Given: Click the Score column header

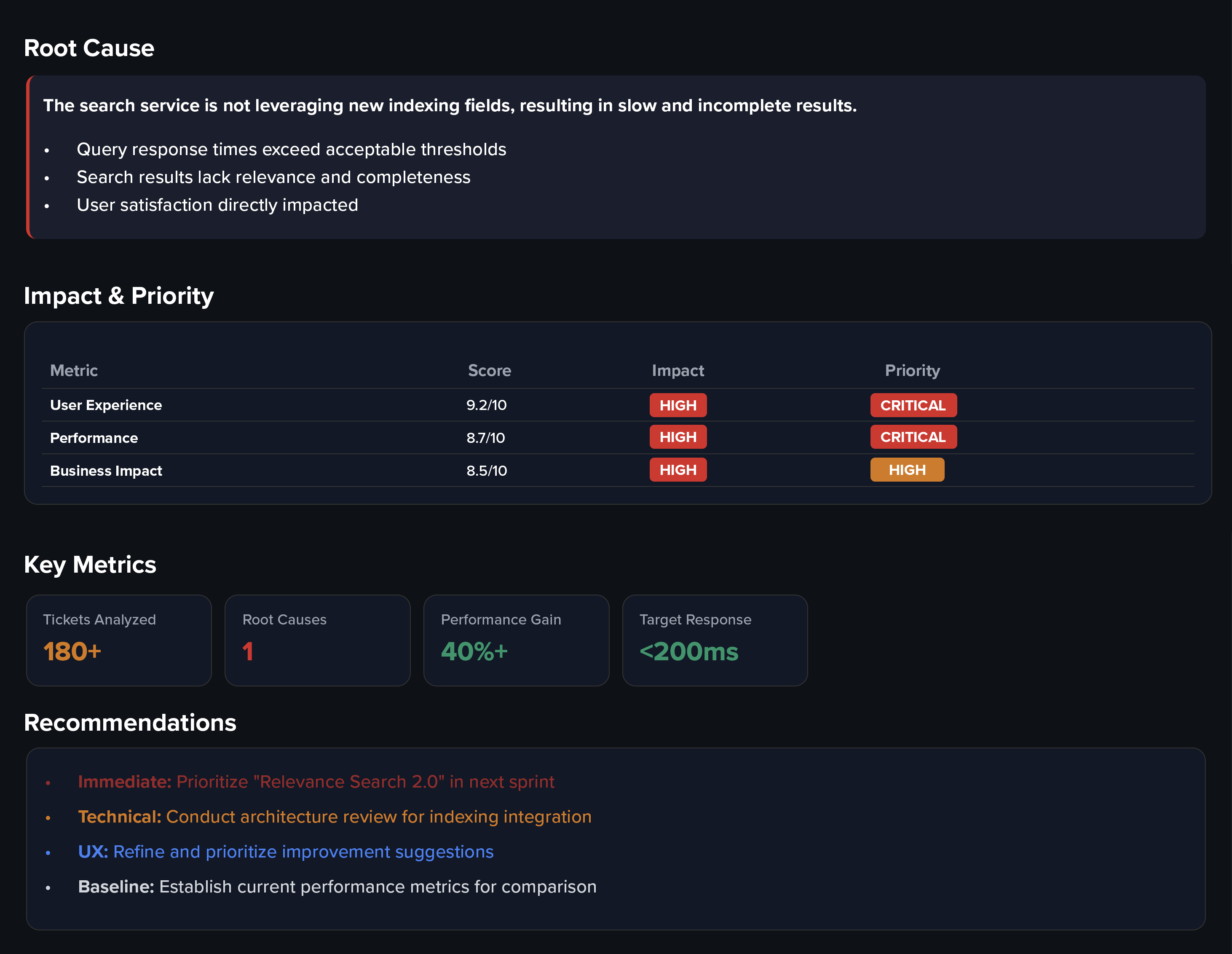Looking at the screenshot, I should coord(489,371).
